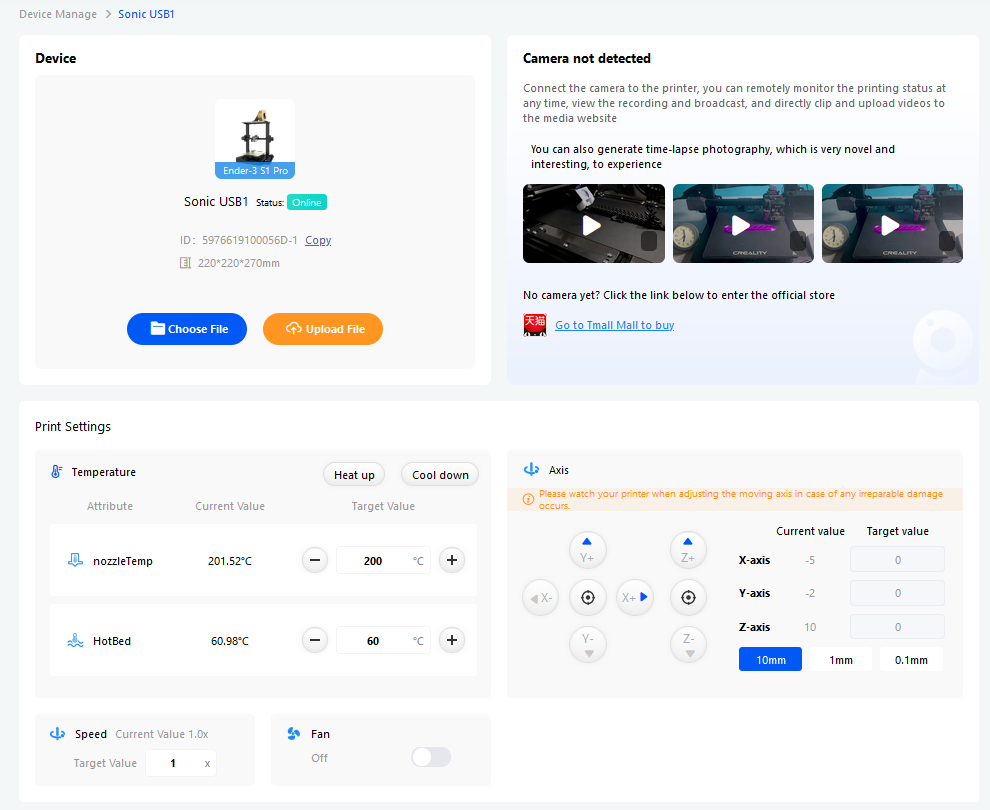Click the X+ axis move button
This screenshot has height=810, width=990.
635,597
